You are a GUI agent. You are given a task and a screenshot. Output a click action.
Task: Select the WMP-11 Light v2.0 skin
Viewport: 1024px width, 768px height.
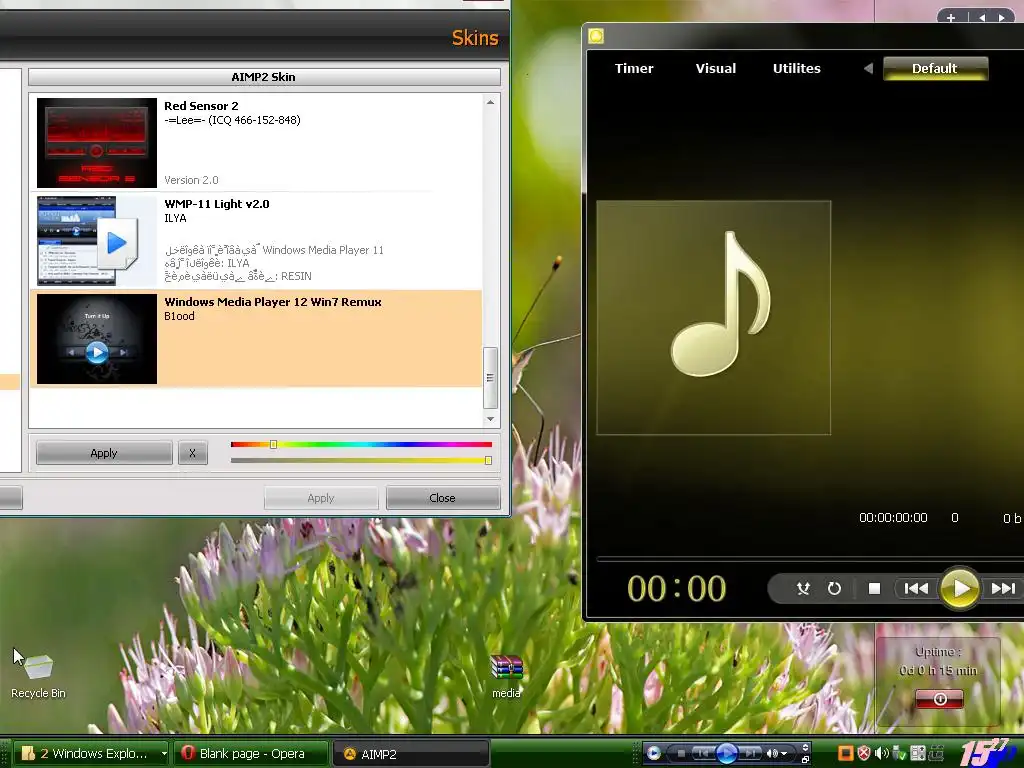[256, 241]
